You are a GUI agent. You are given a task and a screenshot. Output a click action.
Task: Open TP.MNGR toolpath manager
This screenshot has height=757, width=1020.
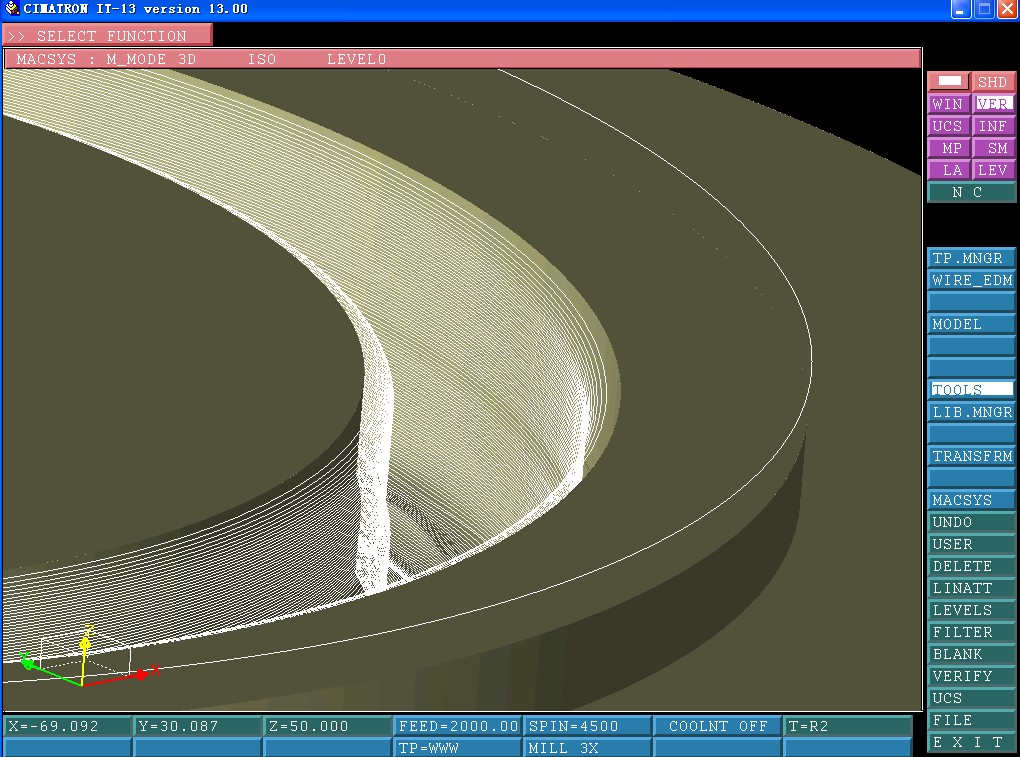click(971, 258)
